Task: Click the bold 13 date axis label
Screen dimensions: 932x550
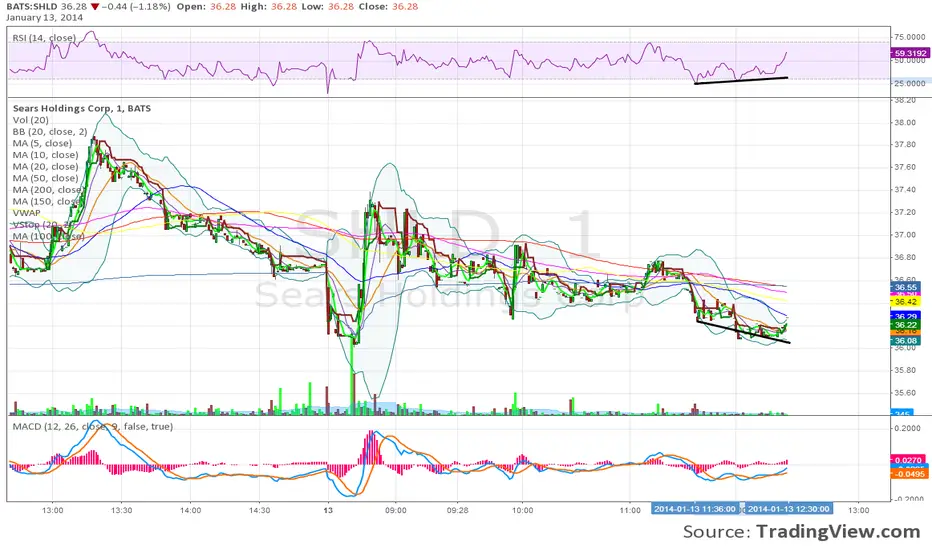Action: click(328, 510)
